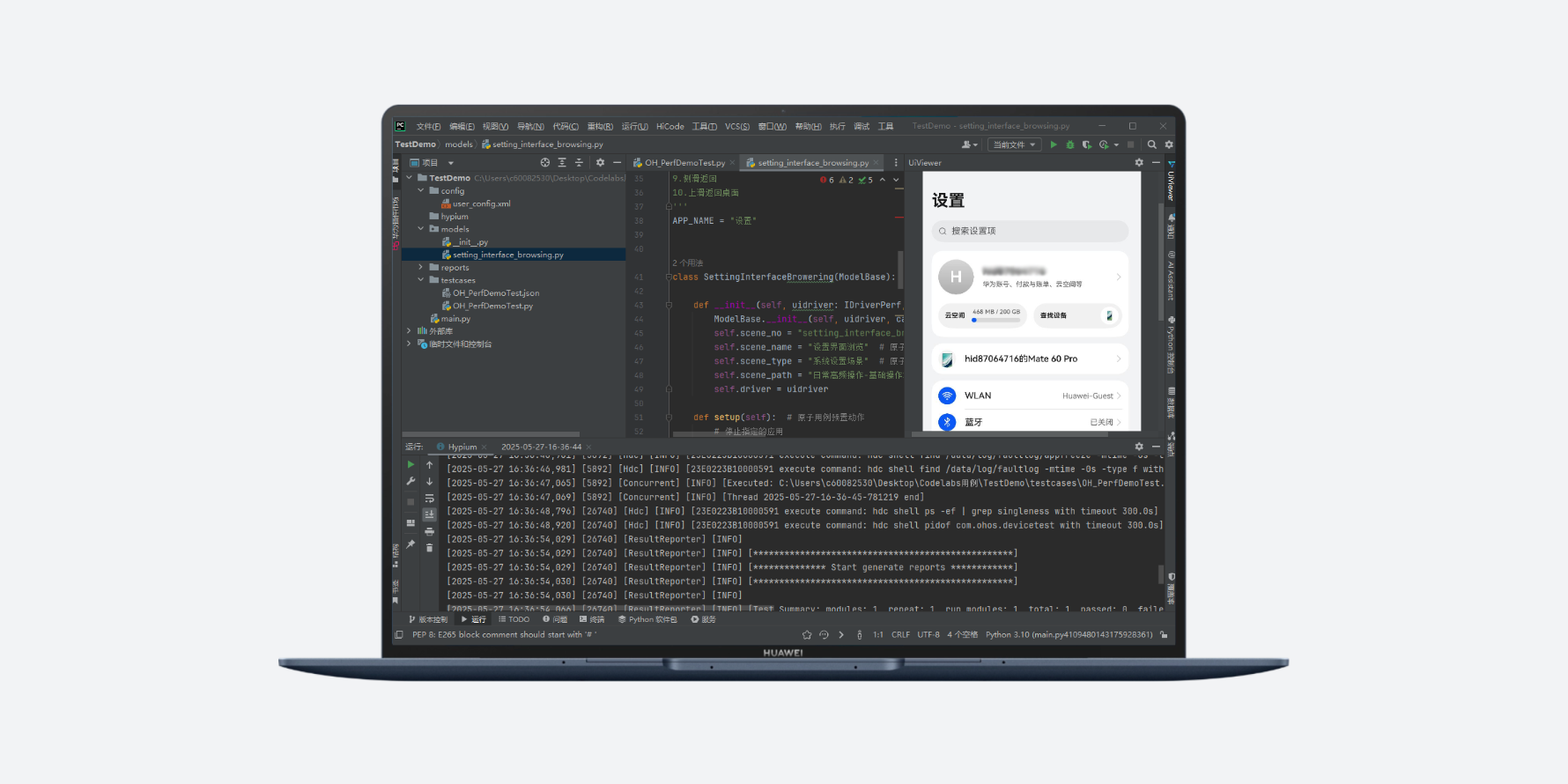Toggle scroll-to-end in run console
The width and height of the screenshot is (1568, 784).
429,514
